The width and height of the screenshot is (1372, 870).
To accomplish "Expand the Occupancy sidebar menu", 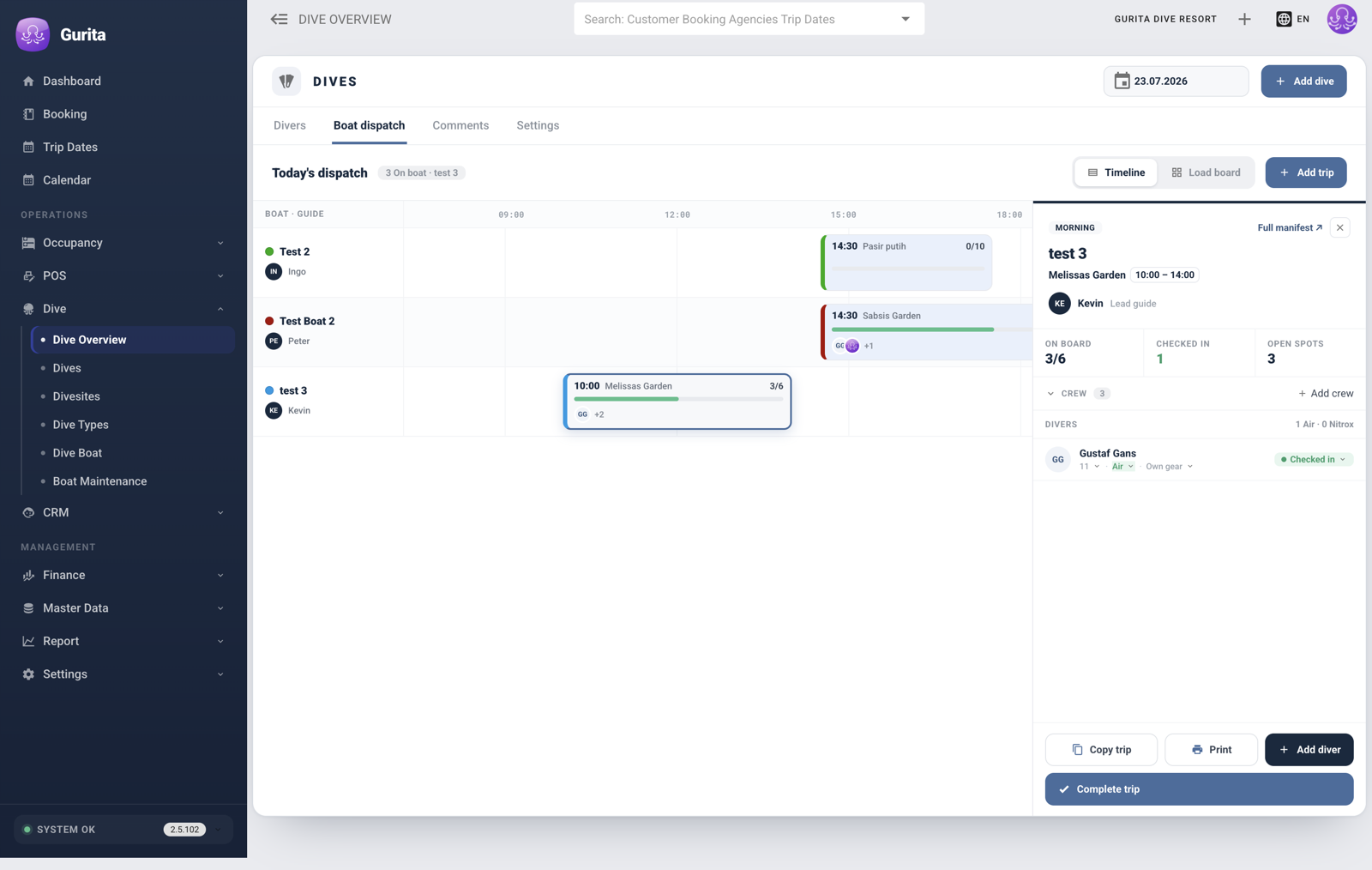I will [123, 243].
